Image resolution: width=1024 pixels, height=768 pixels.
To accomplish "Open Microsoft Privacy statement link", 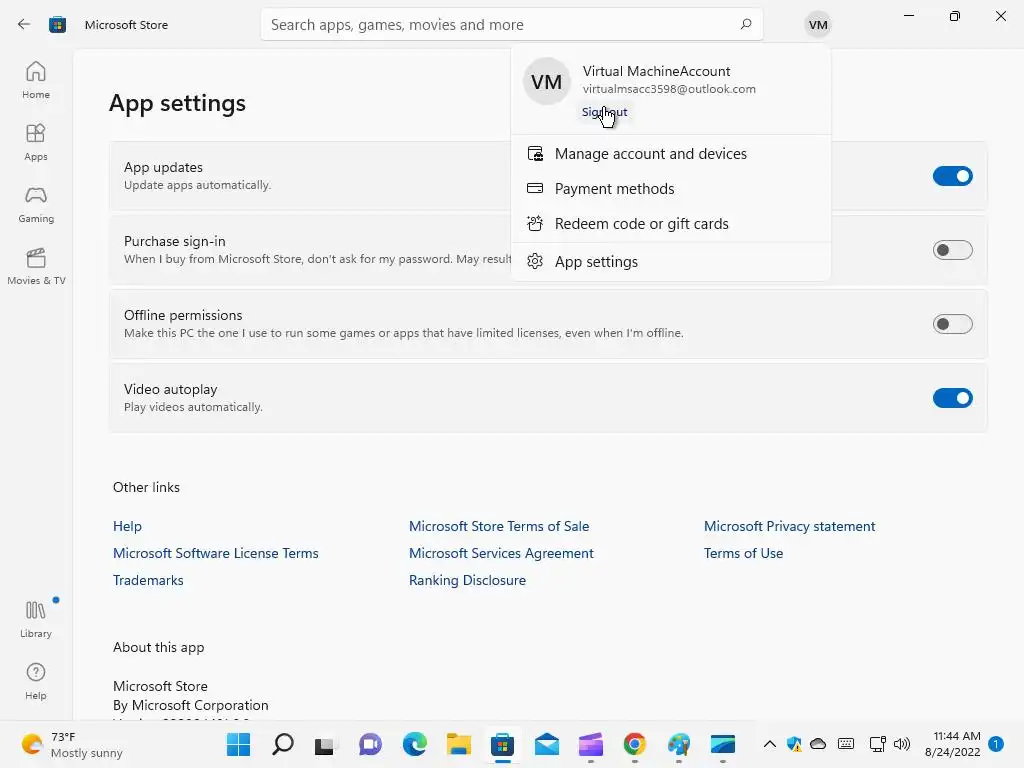I will click(790, 526).
